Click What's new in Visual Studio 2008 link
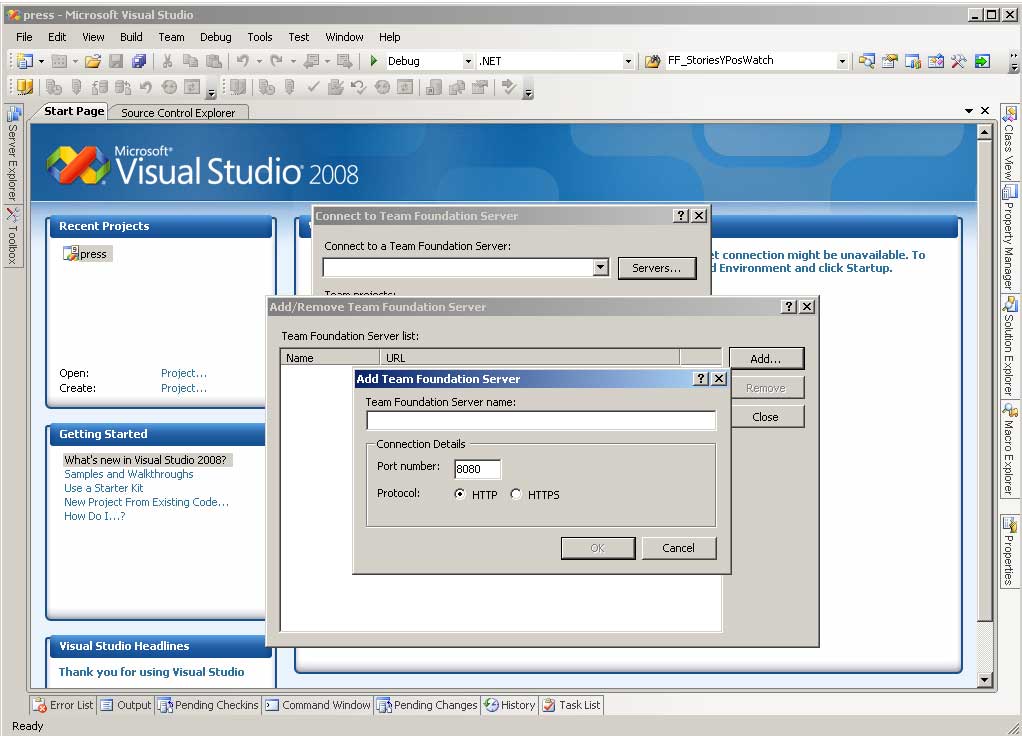The width and height of the screenshot is (1022, 736). tap(145, 460)
